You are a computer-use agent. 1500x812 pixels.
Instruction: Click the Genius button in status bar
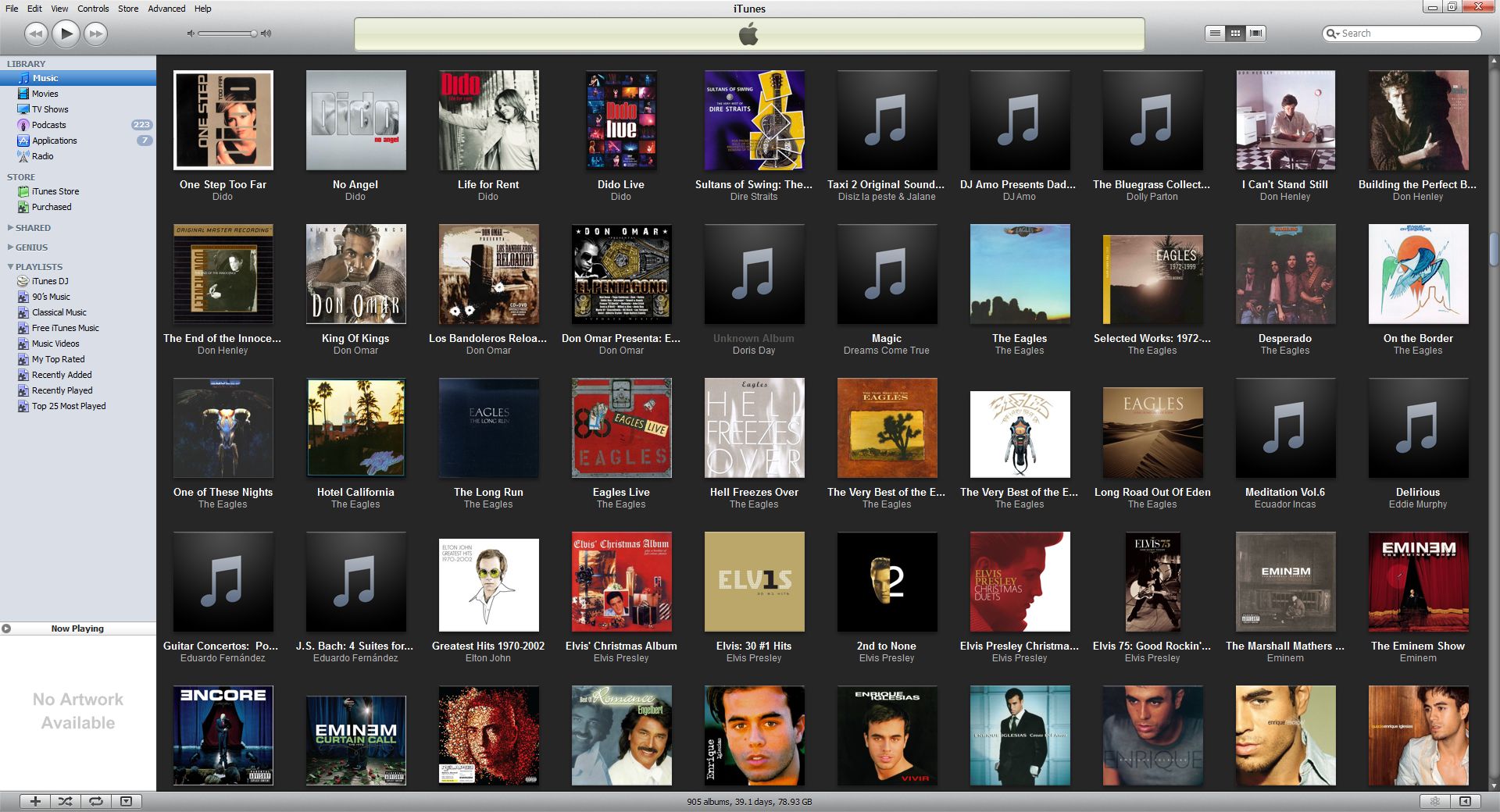point(1435,801)
